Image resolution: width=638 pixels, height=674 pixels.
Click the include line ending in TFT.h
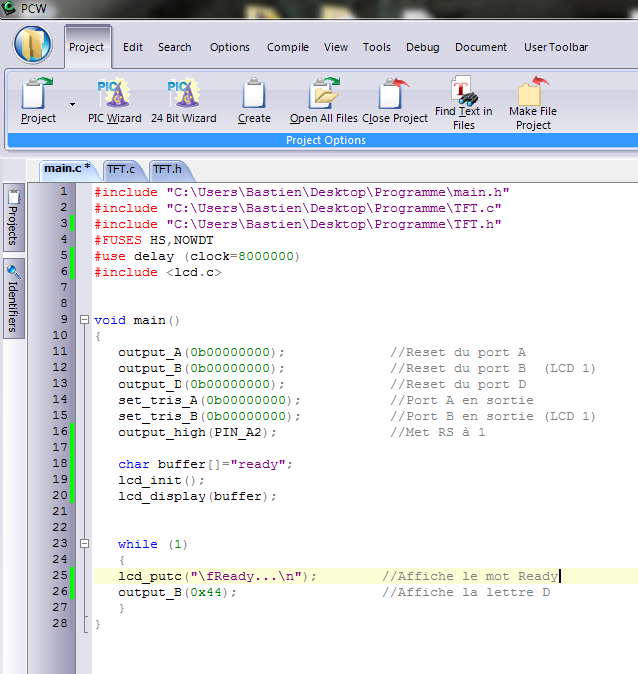pos(298,224)
